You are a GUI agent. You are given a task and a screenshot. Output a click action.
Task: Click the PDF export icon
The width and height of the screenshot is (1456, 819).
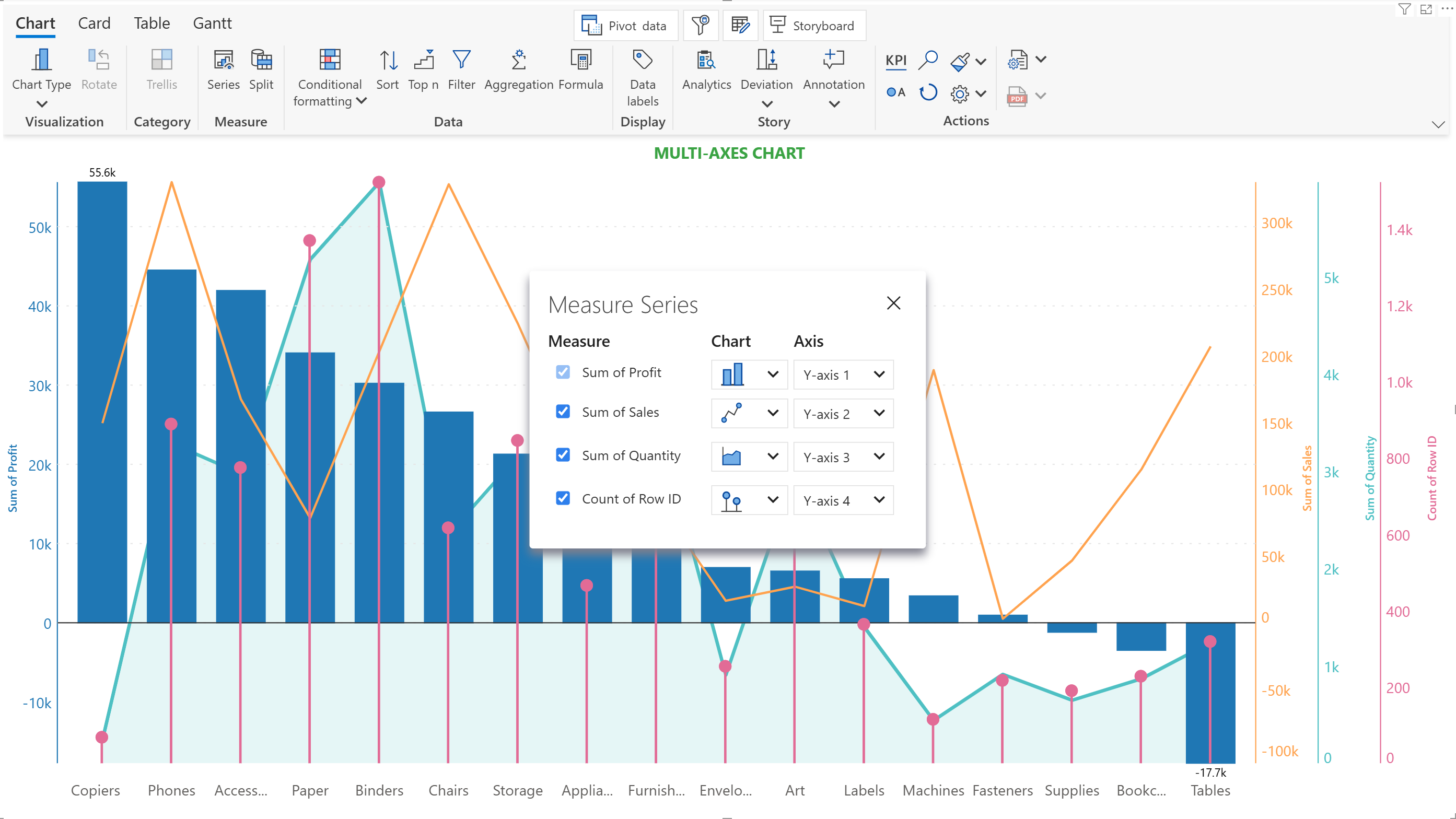click(1017, 96)
